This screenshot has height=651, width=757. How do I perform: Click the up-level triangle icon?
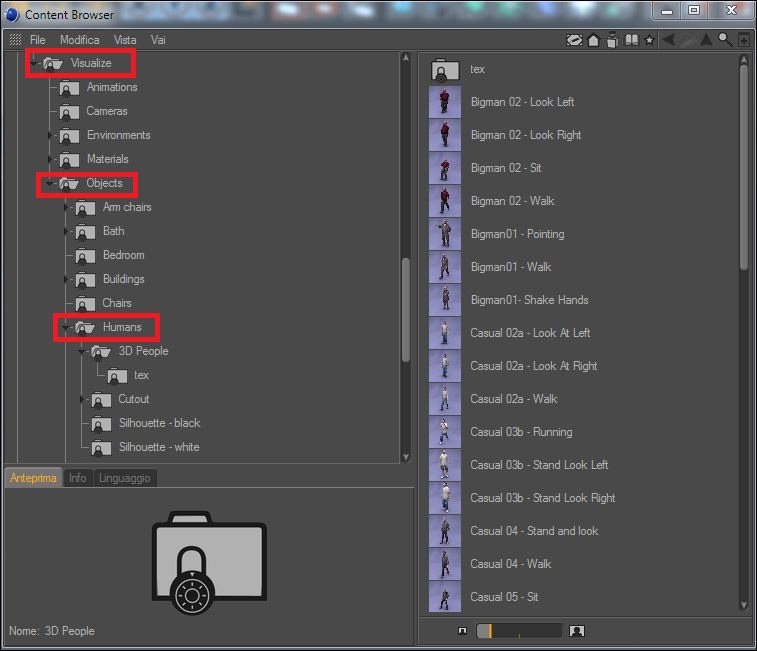coord(706,40)
